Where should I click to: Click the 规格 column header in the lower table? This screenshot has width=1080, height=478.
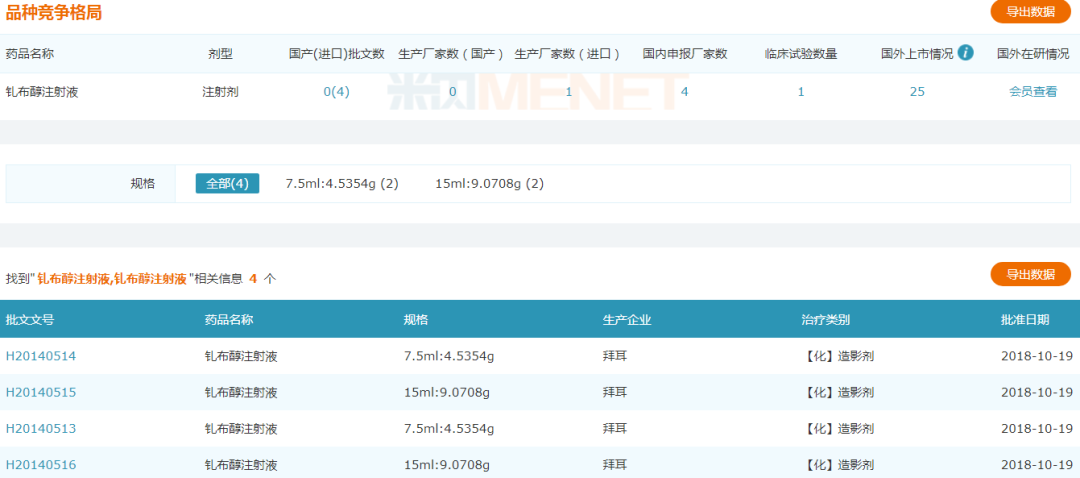click(x=415, y=320)
